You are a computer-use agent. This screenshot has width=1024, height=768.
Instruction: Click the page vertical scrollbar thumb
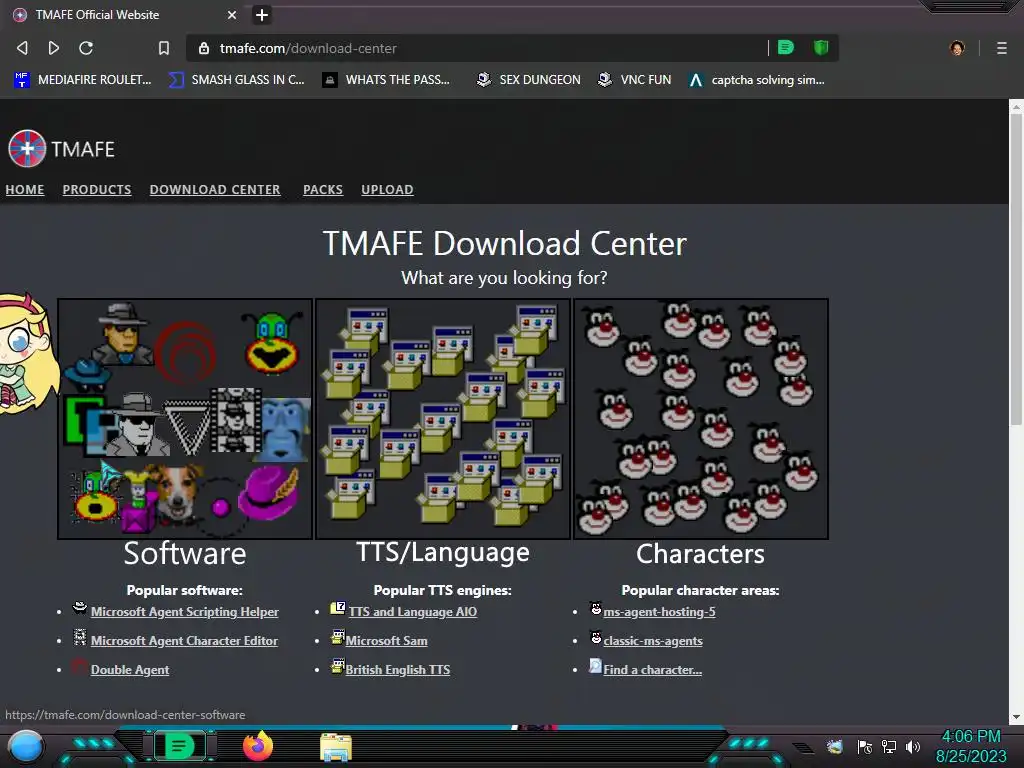click(x=1016, y=268)
